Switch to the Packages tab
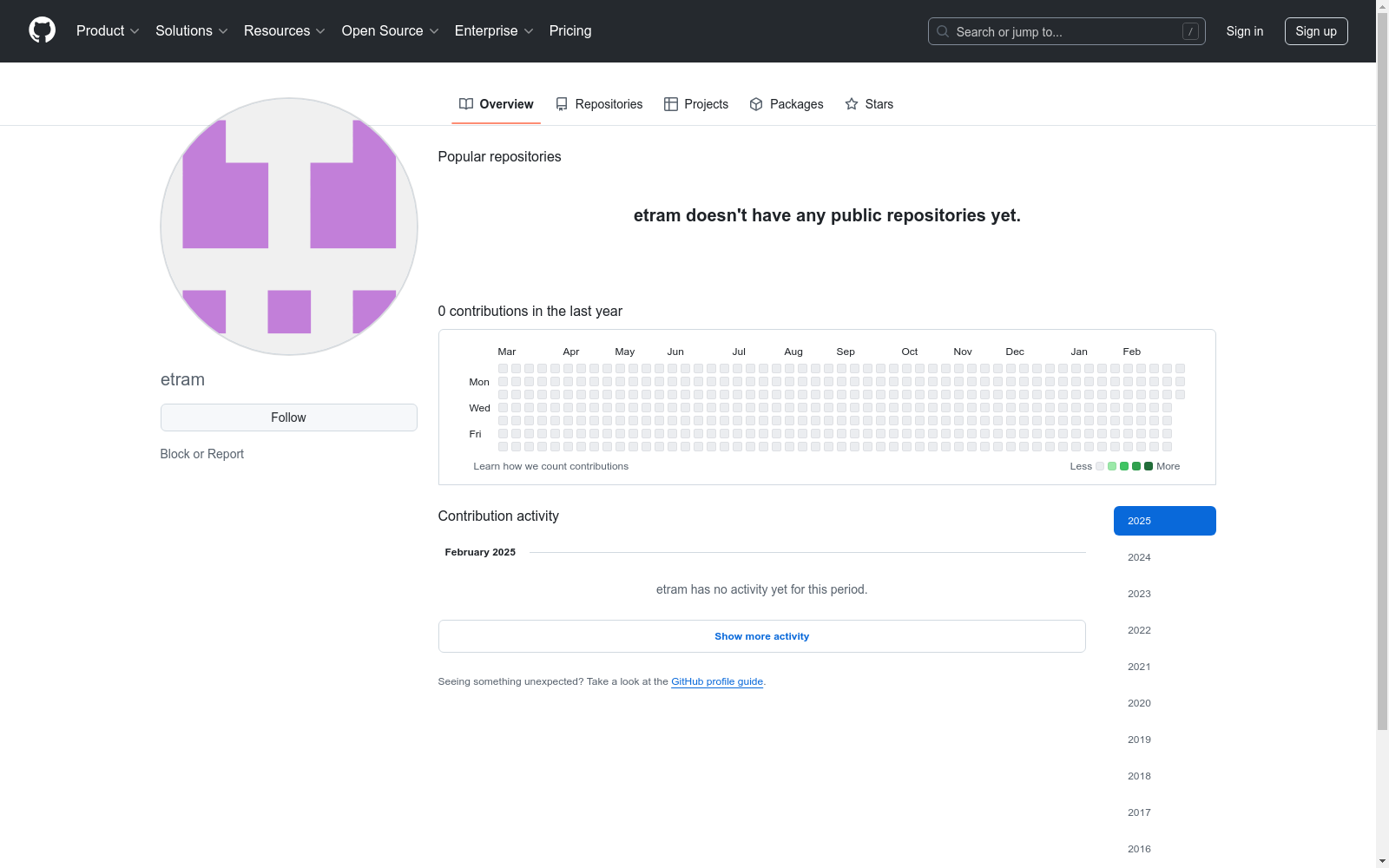Screen dimensions: 1389x868 787,104
